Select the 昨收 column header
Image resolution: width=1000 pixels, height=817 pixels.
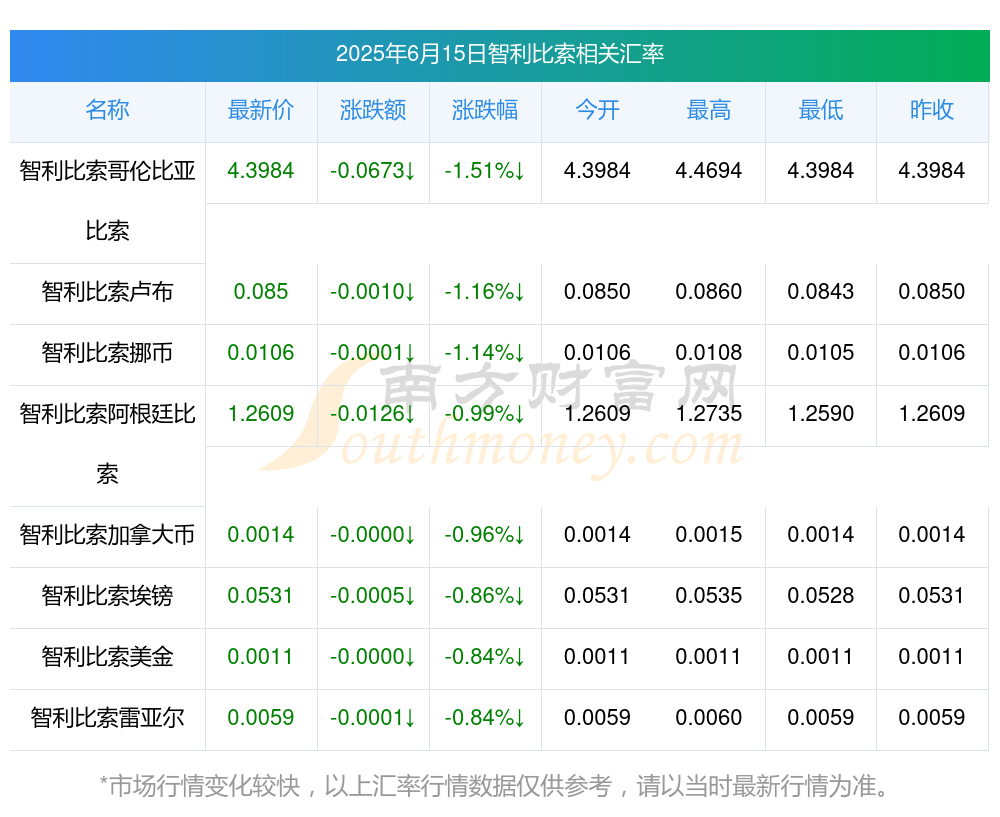932,110
